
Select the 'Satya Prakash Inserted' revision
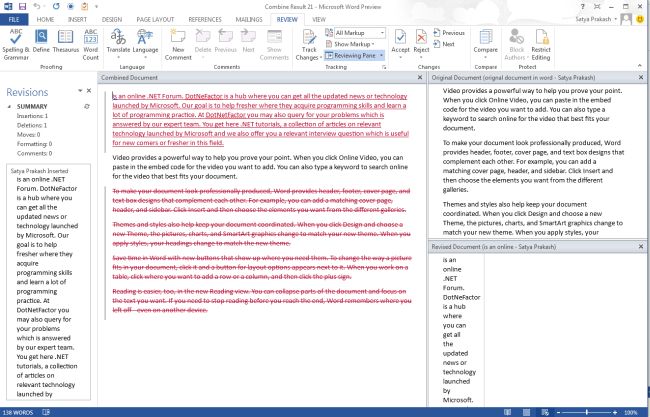(x=39, y=171)
